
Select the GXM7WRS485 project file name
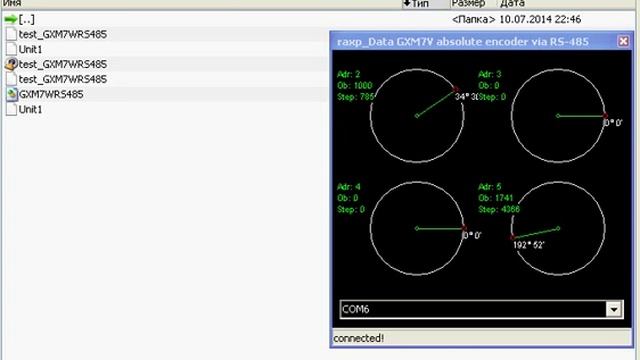click(51, 94)
